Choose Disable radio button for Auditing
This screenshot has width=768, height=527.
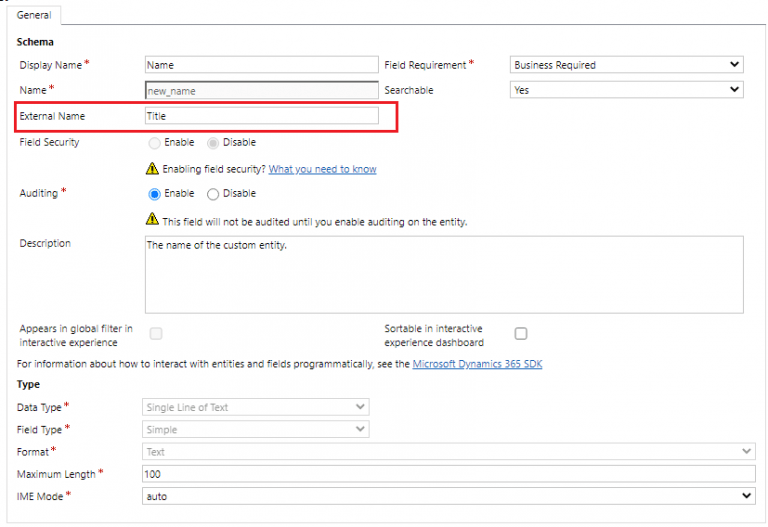pos(213,194)
